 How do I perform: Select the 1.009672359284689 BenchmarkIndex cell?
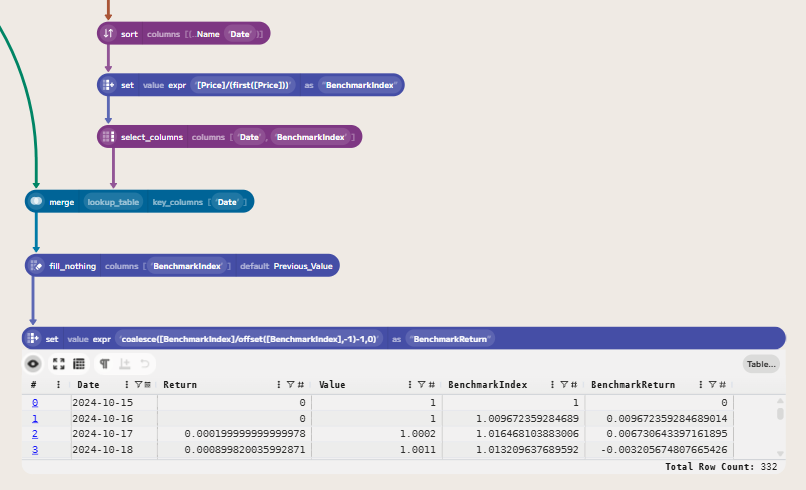coord(514,419)
